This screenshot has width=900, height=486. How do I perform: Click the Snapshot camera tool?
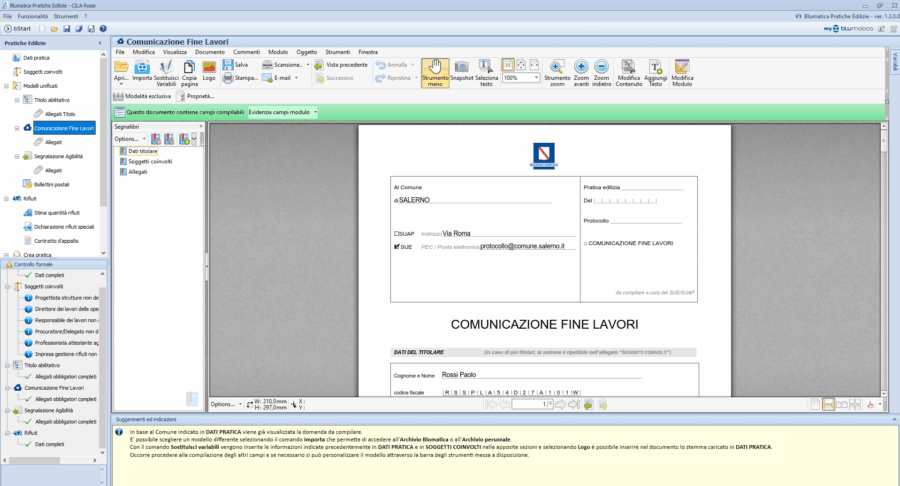pos(462,72)
